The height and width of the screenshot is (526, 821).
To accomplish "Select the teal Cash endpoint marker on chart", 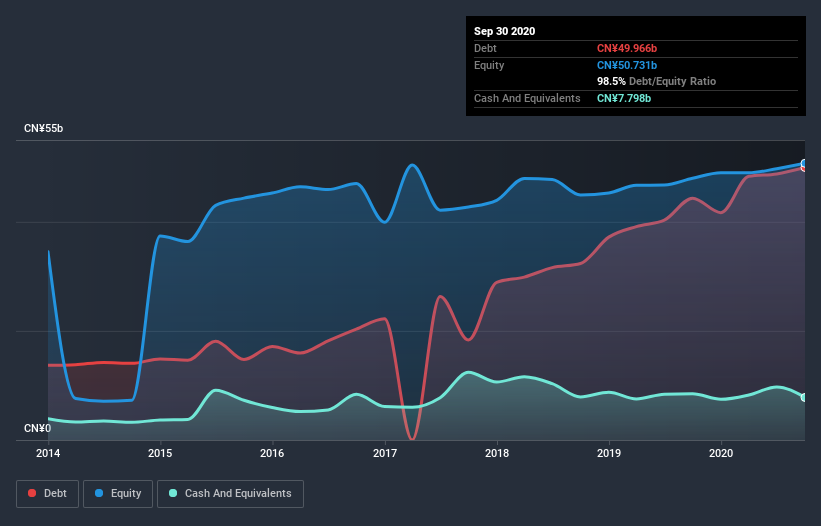I will pyautogui.click(x=803, y=398).
